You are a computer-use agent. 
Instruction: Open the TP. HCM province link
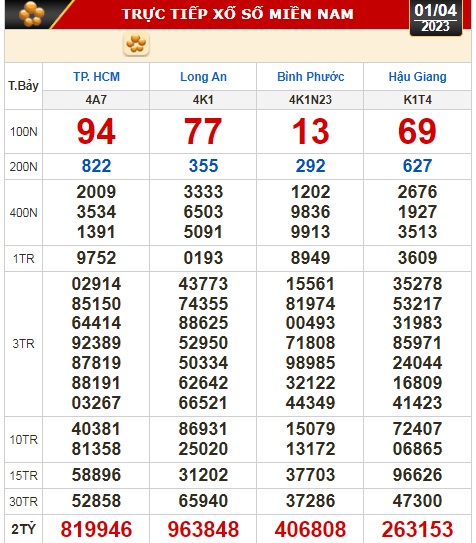pos(96,77)
